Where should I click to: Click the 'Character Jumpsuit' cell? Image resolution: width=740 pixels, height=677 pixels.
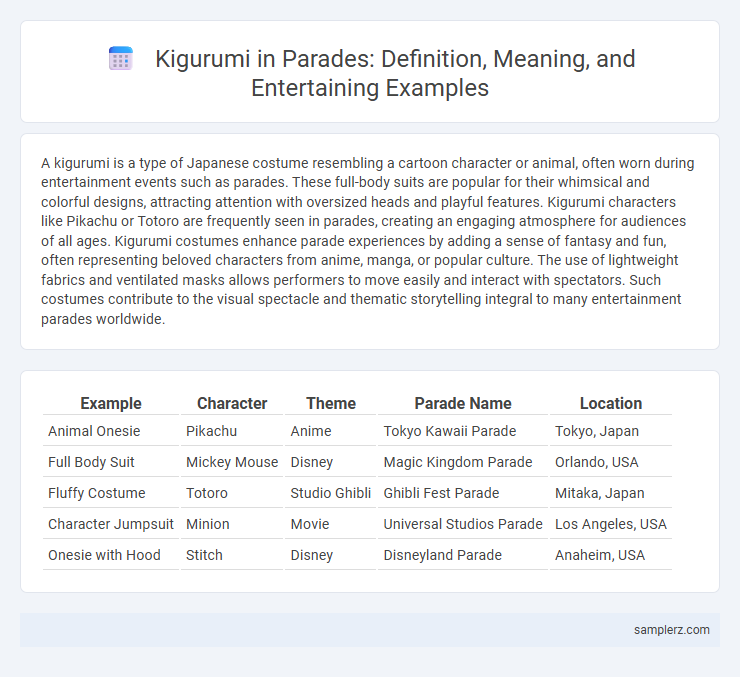pyautogui.click(x=111, y=524)
